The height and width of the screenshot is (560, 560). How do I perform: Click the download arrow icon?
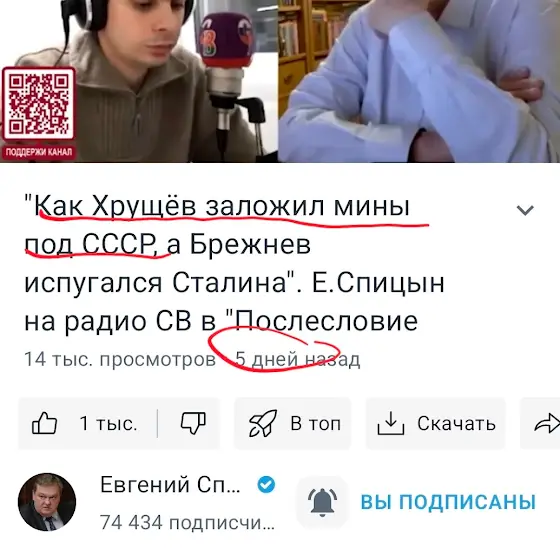coord(391,423)
